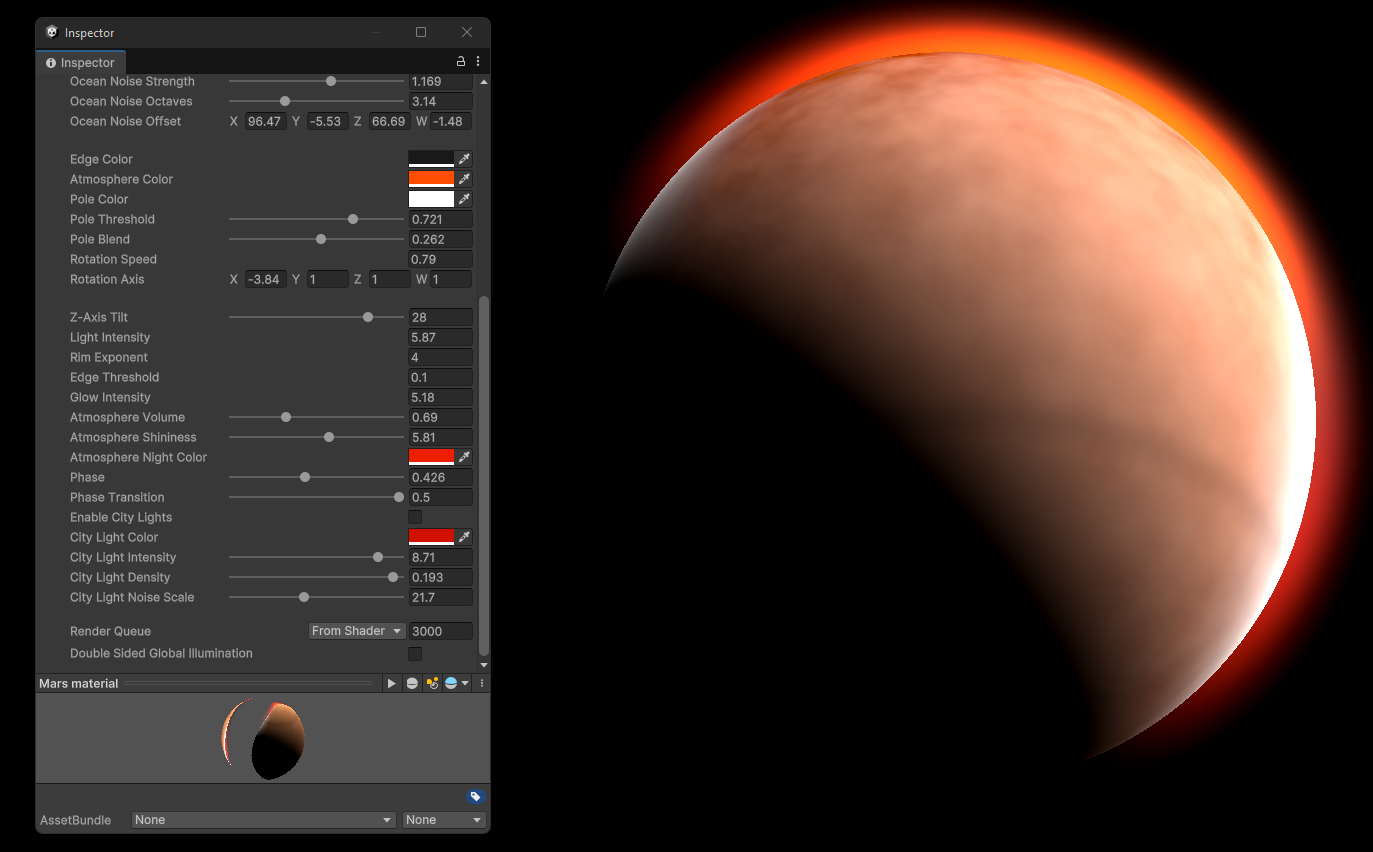Image resolution: width=1373 pixels, height=852 pixels.
Task: Click the Mars material preview header label
Action: pyautogui.click(x=79, y=683)
